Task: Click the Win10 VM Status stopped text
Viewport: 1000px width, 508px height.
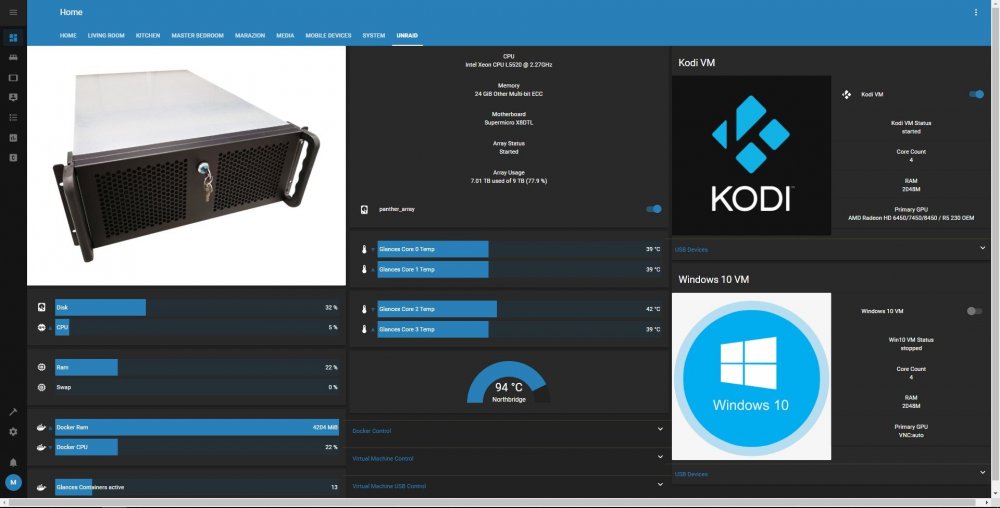Action: (911, 344)
